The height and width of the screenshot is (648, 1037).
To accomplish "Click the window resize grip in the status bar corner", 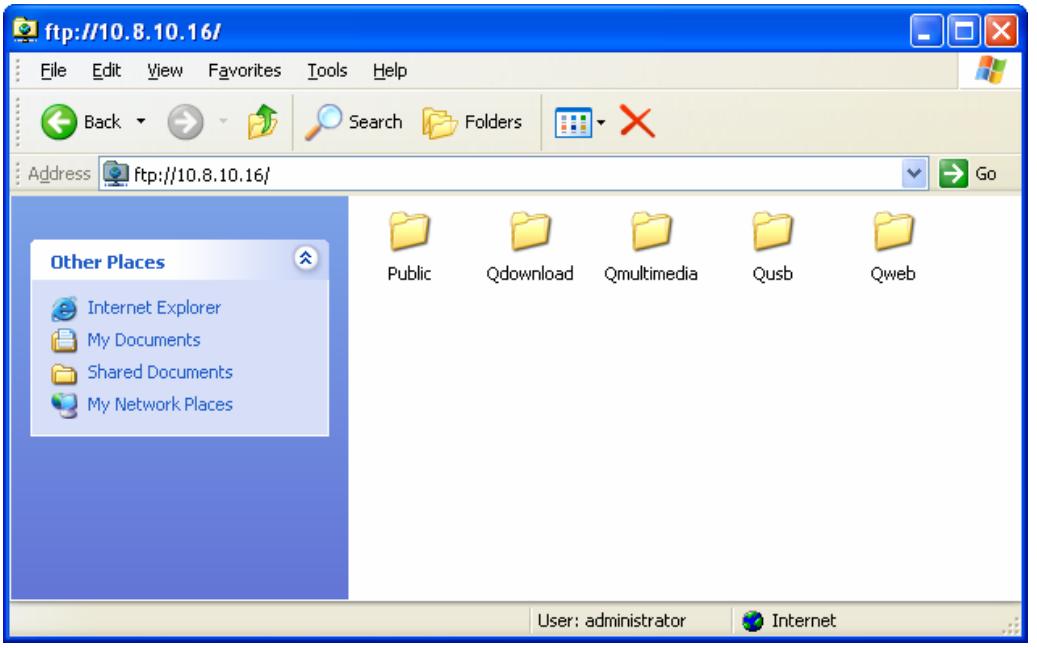I will [x=1012, y=625].
